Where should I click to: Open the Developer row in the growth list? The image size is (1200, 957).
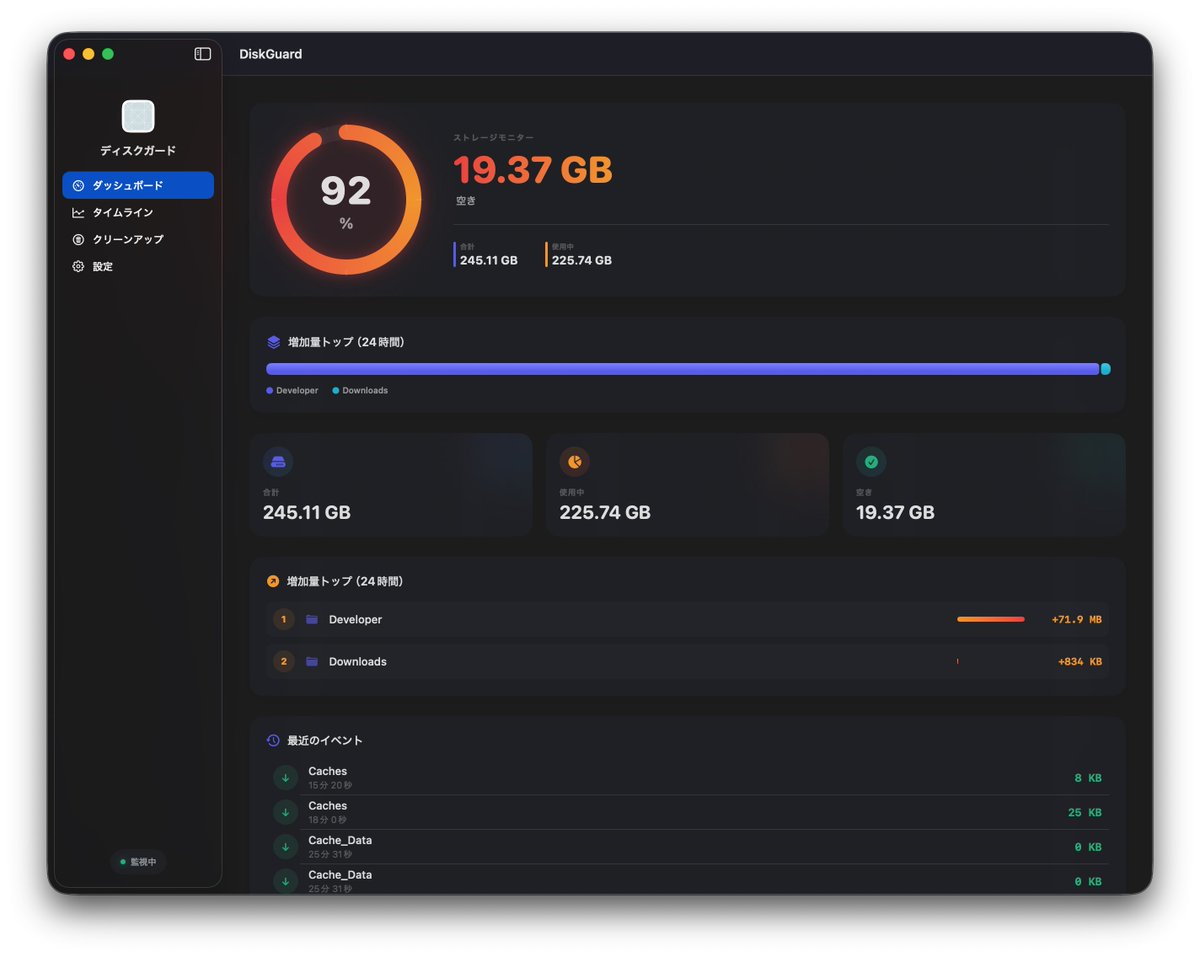[x=688, y=619]
